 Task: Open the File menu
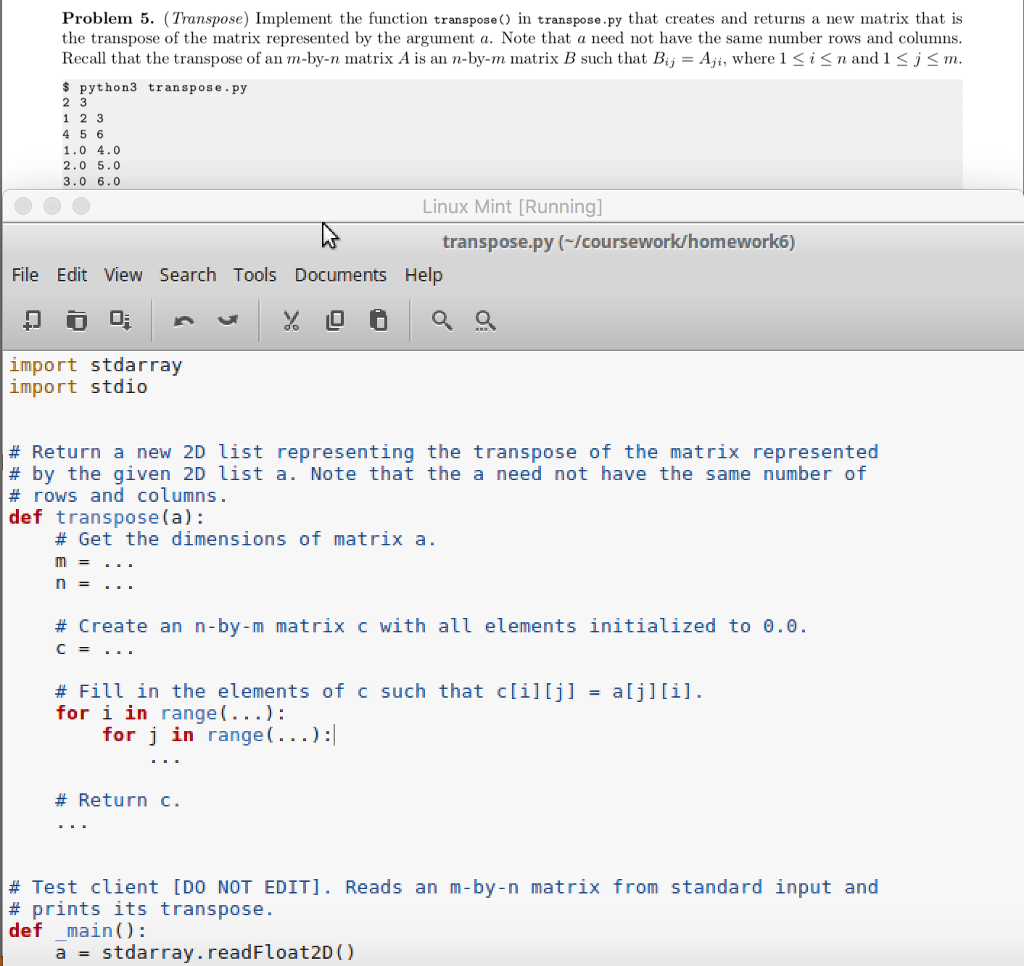click(25, 275)
